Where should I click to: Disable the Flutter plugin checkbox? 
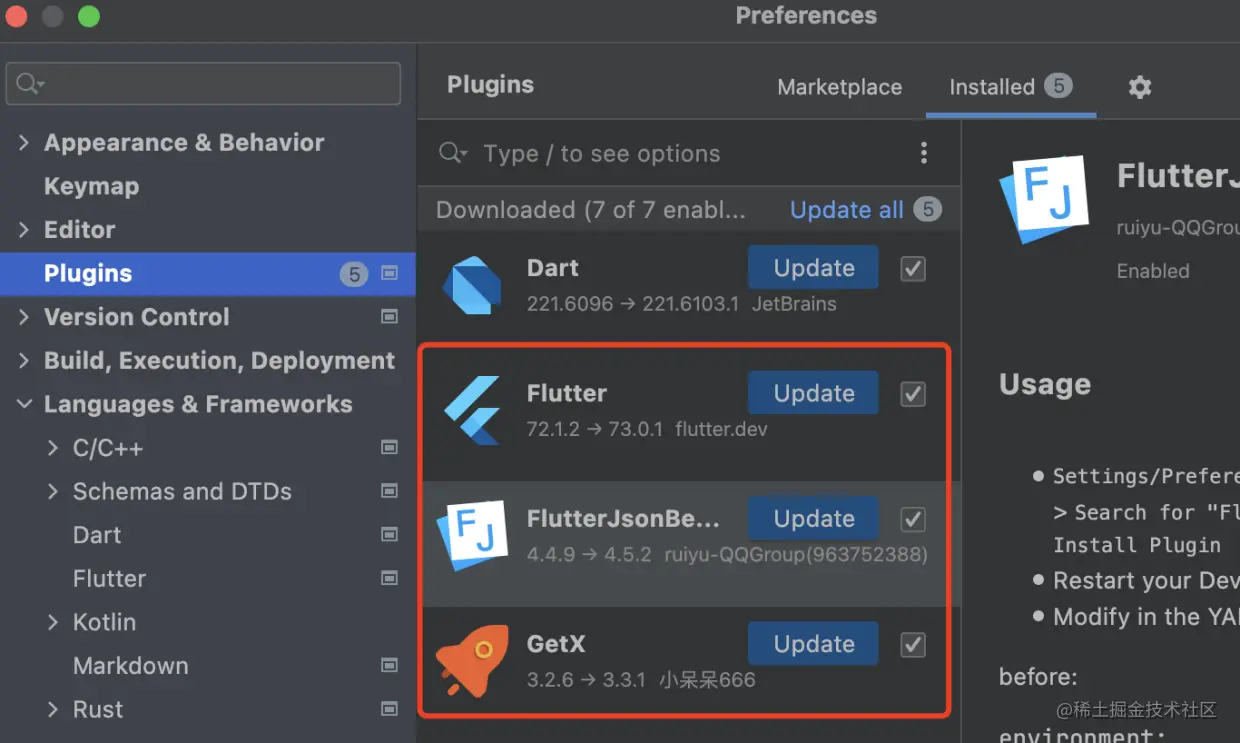pos(913,394)
